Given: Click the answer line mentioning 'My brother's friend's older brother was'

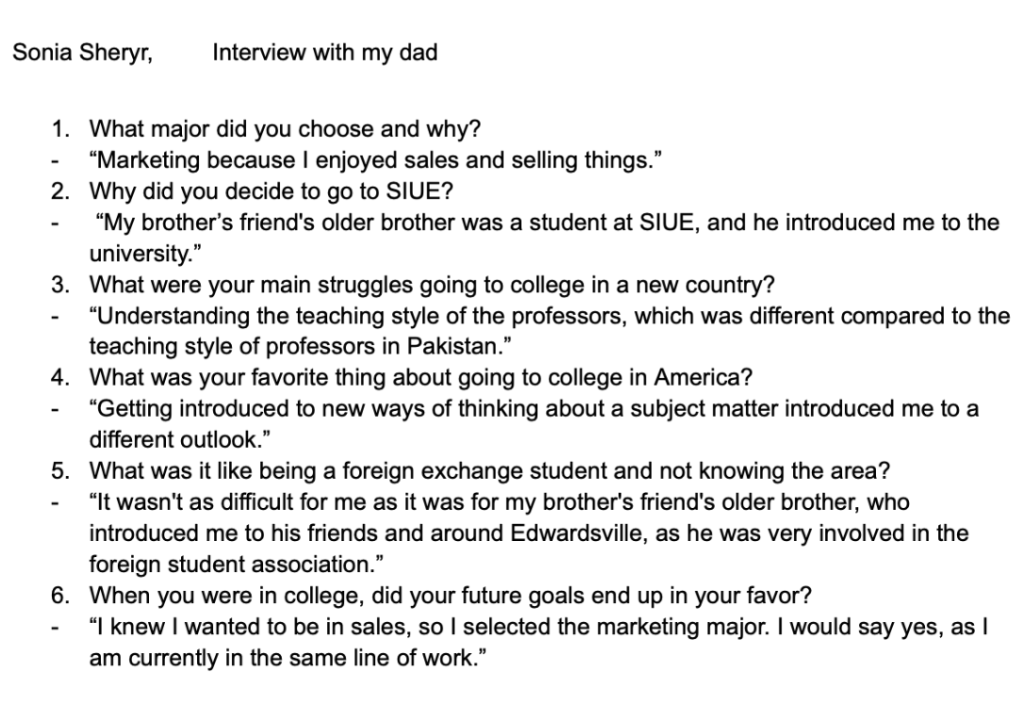Looking at the screenshot, I should pyautogui.click(x=547, y=223).
